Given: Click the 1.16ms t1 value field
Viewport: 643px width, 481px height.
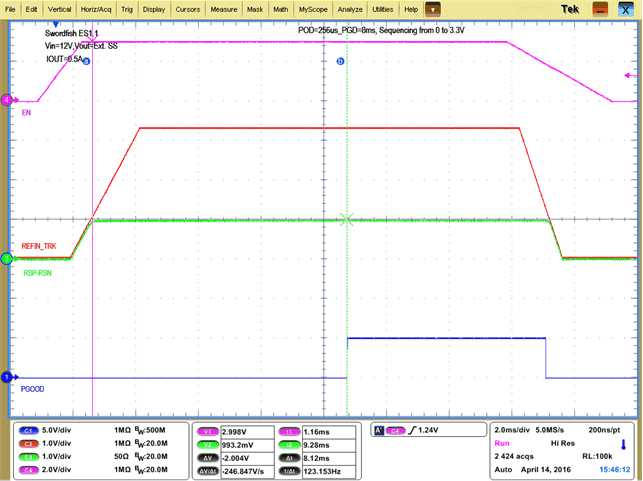Looking at the screenshot, I should click(329, 432).
